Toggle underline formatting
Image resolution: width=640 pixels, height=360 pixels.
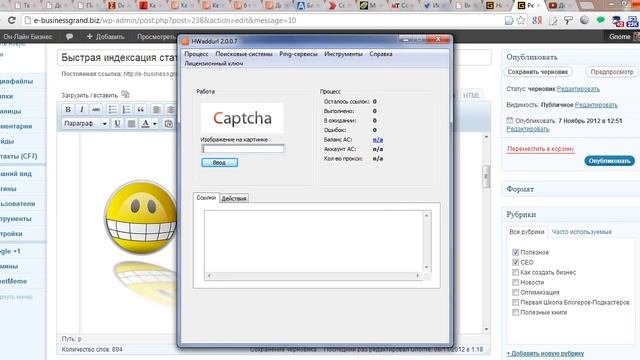(118, 123)
